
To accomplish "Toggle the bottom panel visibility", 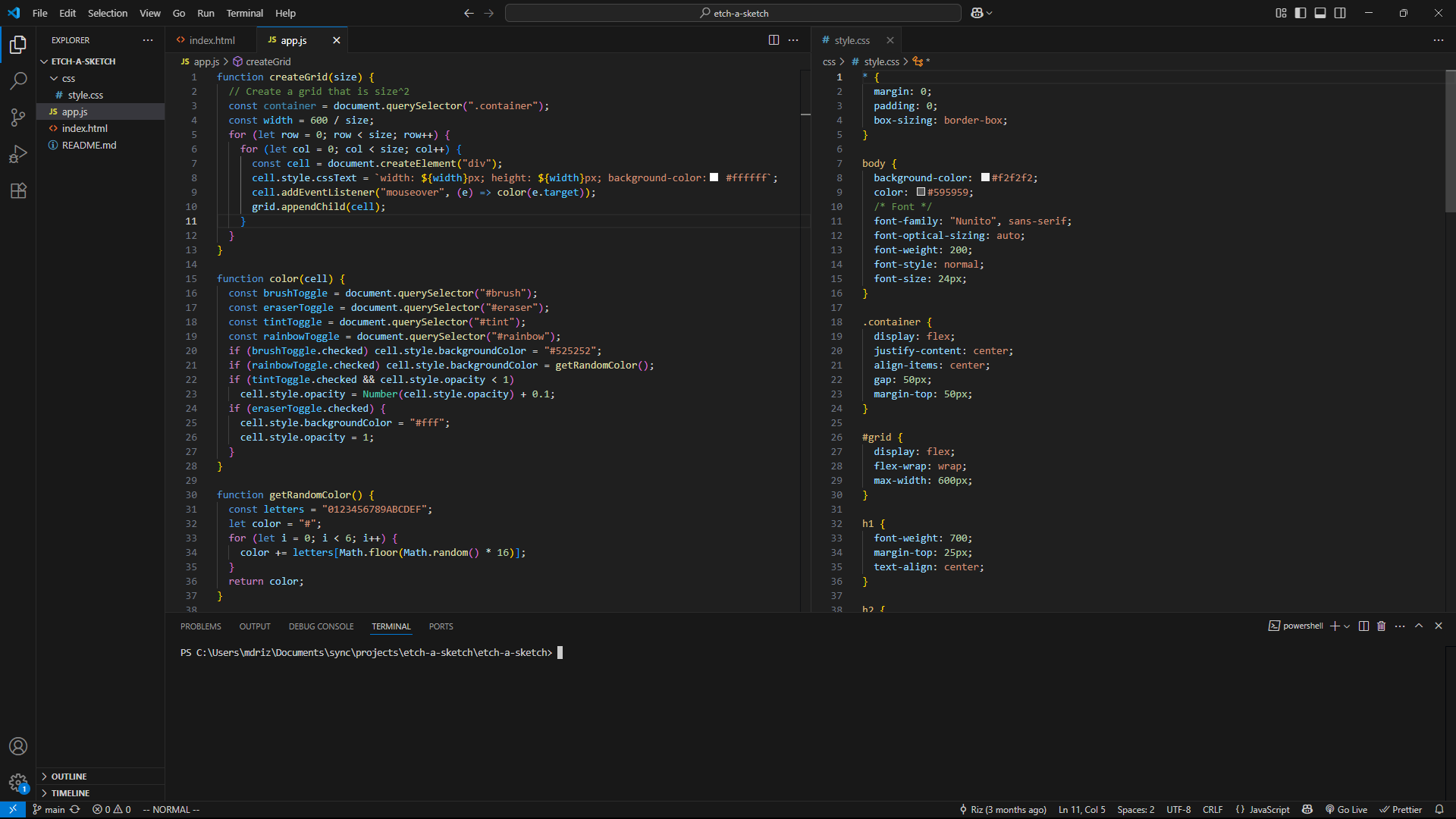I will click(1320, 13).
